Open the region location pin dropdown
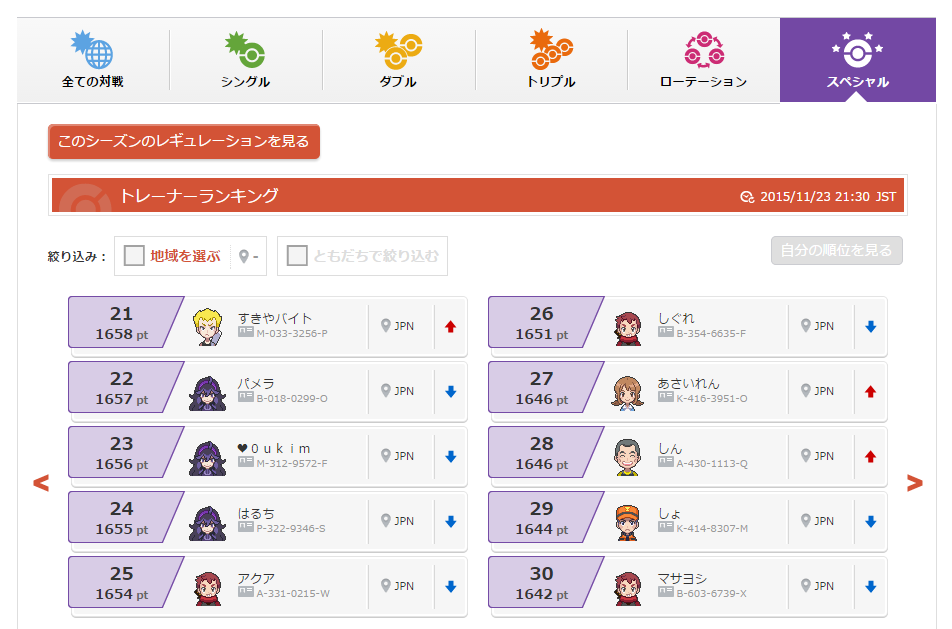This screenshot has width=952, height=629. [x=248, y=256]
